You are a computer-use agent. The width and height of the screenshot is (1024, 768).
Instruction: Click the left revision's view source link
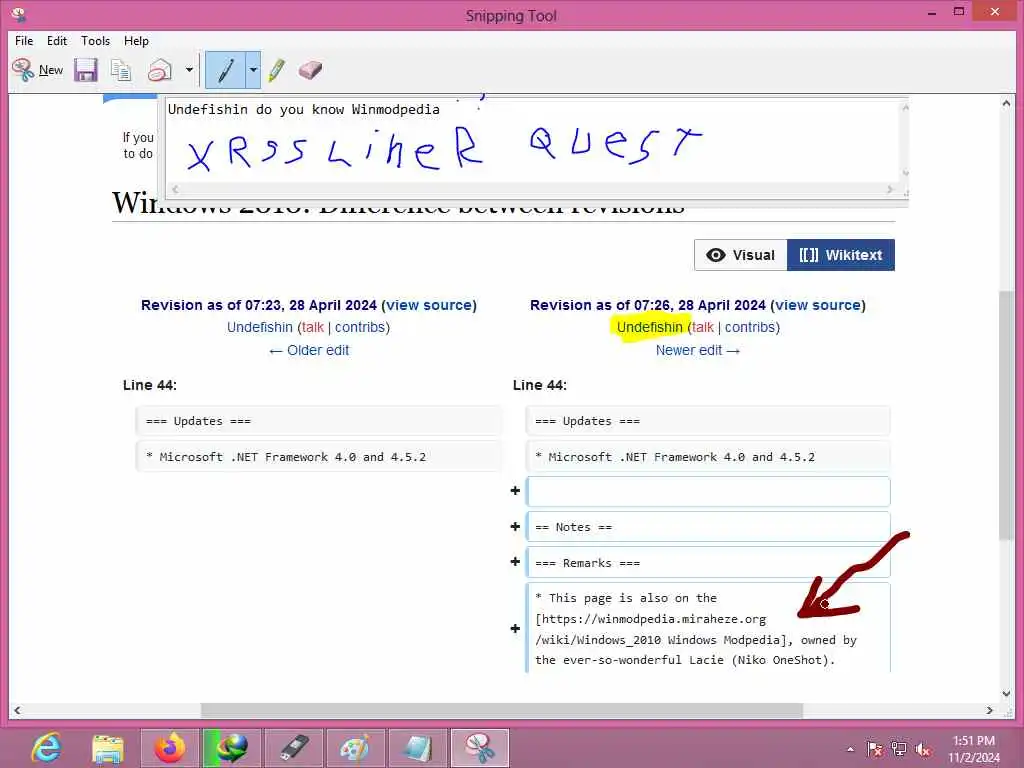tap(429, 305)
